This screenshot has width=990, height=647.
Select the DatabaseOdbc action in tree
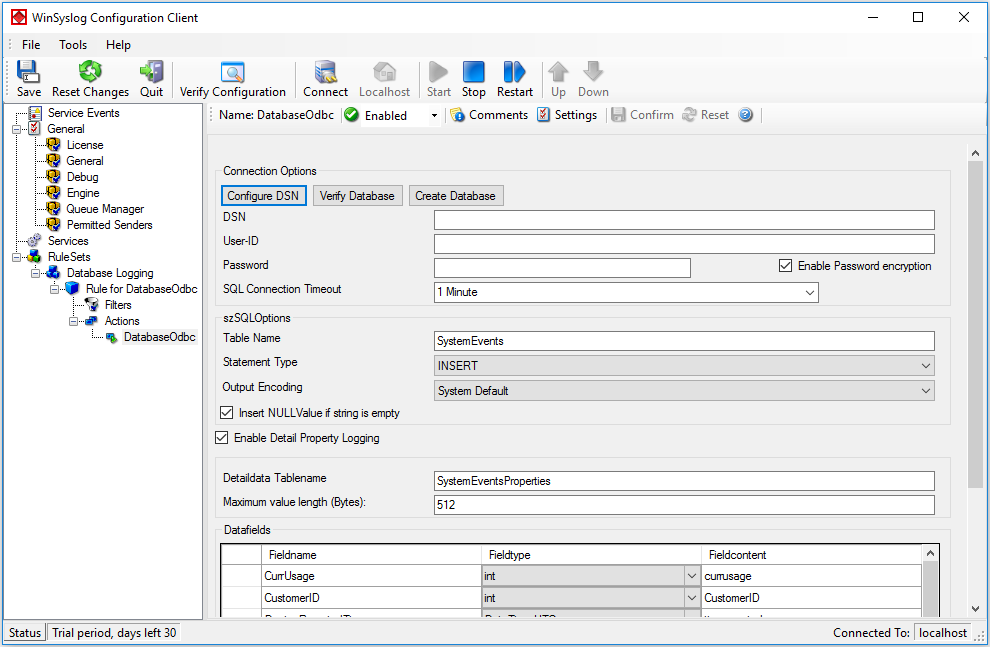click(x=160, y=337)
